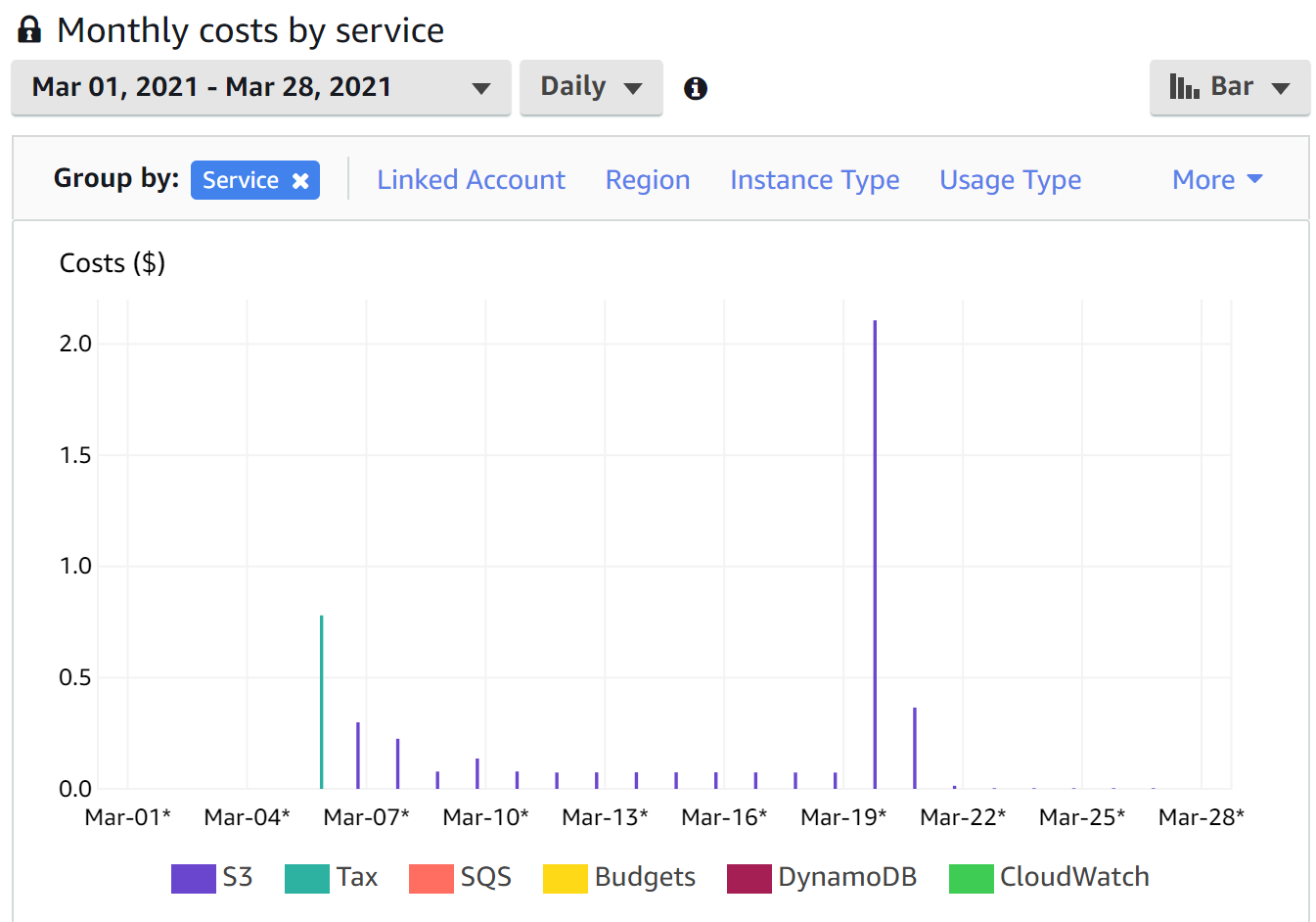This screenshot has height=922, width=1316.
Task: Click the DynamoDB legend label
Action: tap(847, 877)
